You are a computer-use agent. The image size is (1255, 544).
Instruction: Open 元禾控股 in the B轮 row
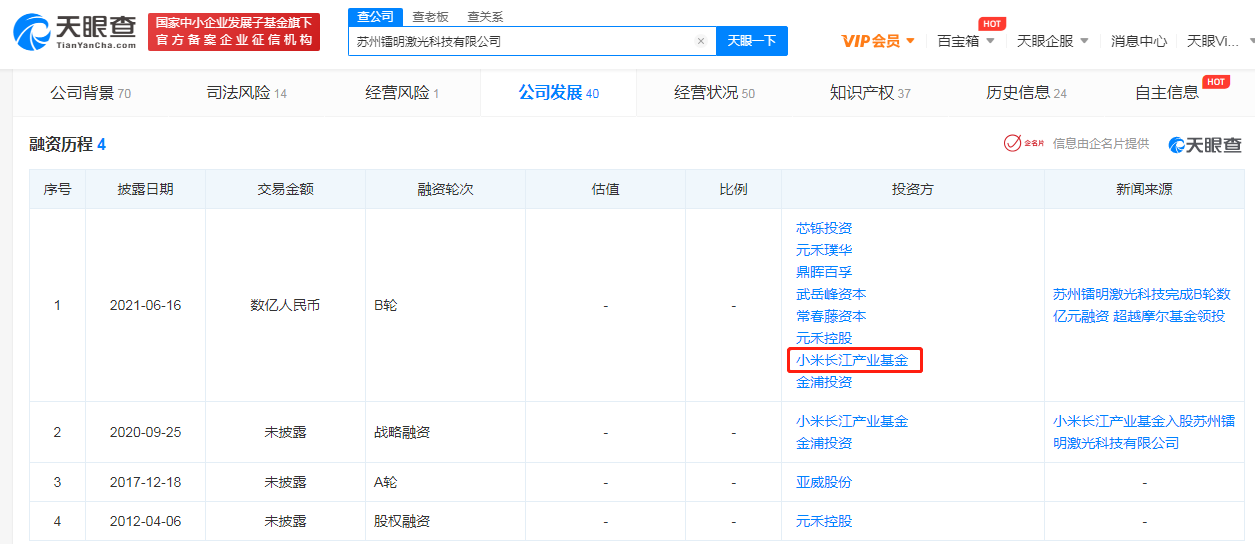824,338
